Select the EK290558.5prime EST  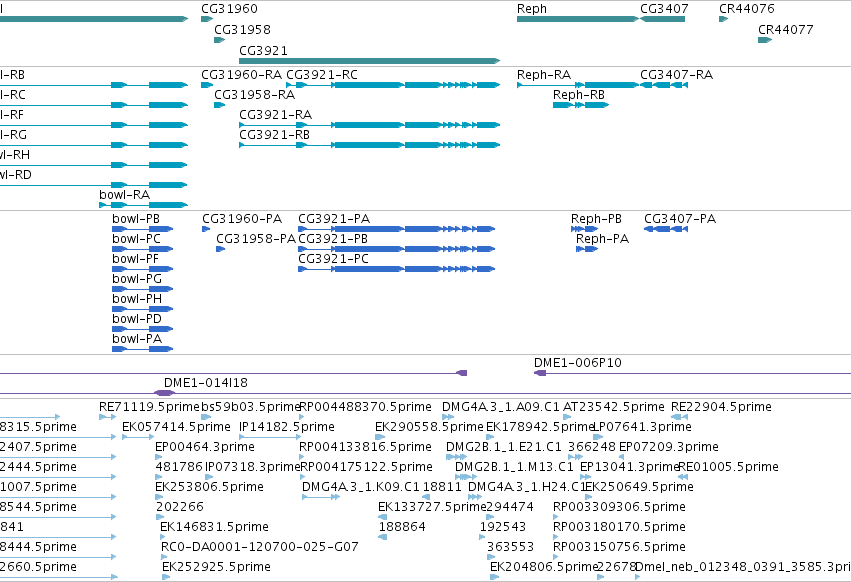(x=380, y=437)
